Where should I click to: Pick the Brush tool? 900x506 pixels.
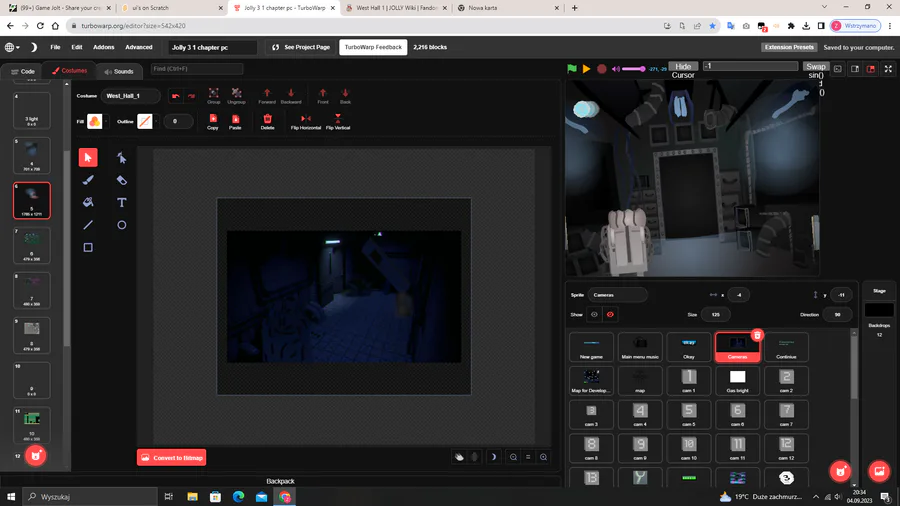88,180
